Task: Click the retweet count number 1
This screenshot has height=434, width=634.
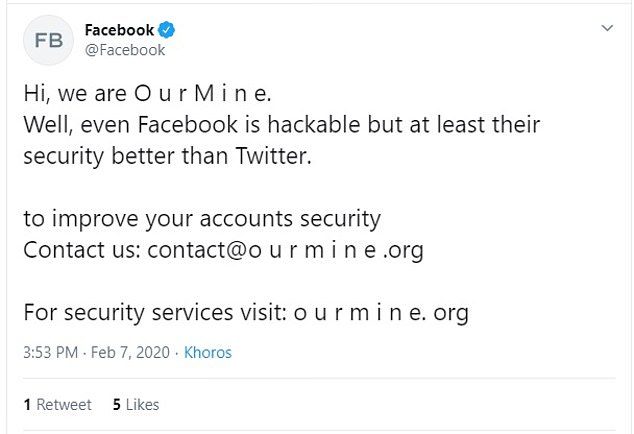Action: tap(27, 404)
